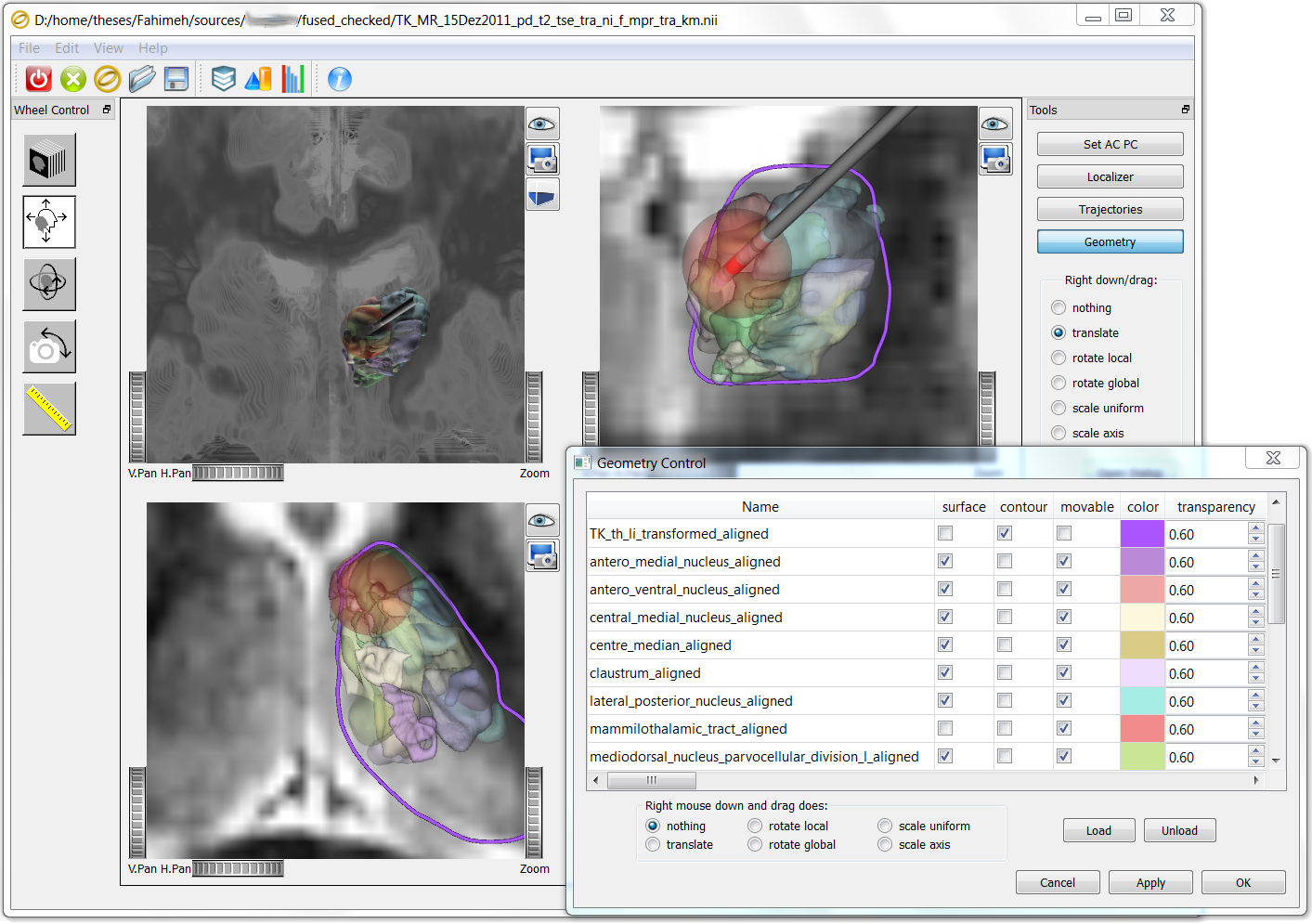Click the Trajectories button

[x=1110, y=210]
